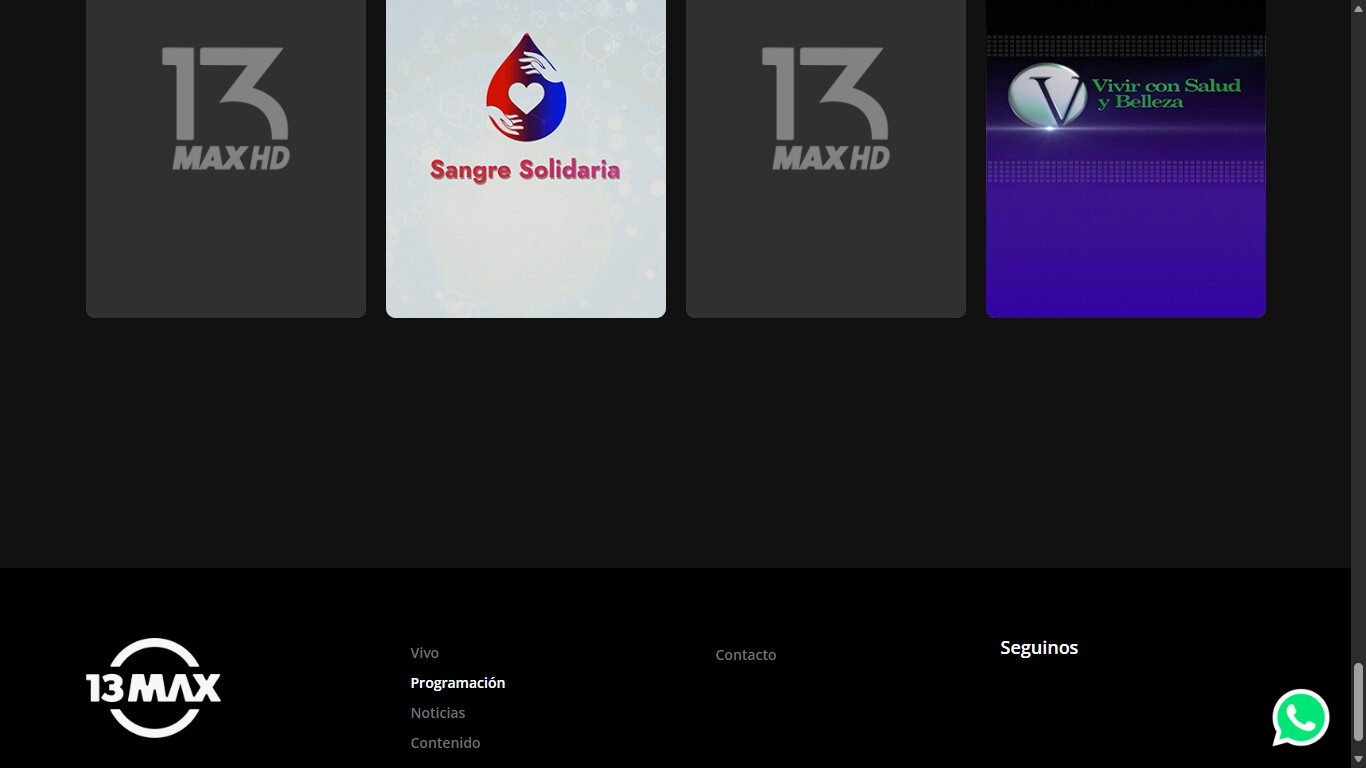This screenshot has width=1366, height=768.
Task: Open the Sangre Solidaria program card
Action: point(526,250)
